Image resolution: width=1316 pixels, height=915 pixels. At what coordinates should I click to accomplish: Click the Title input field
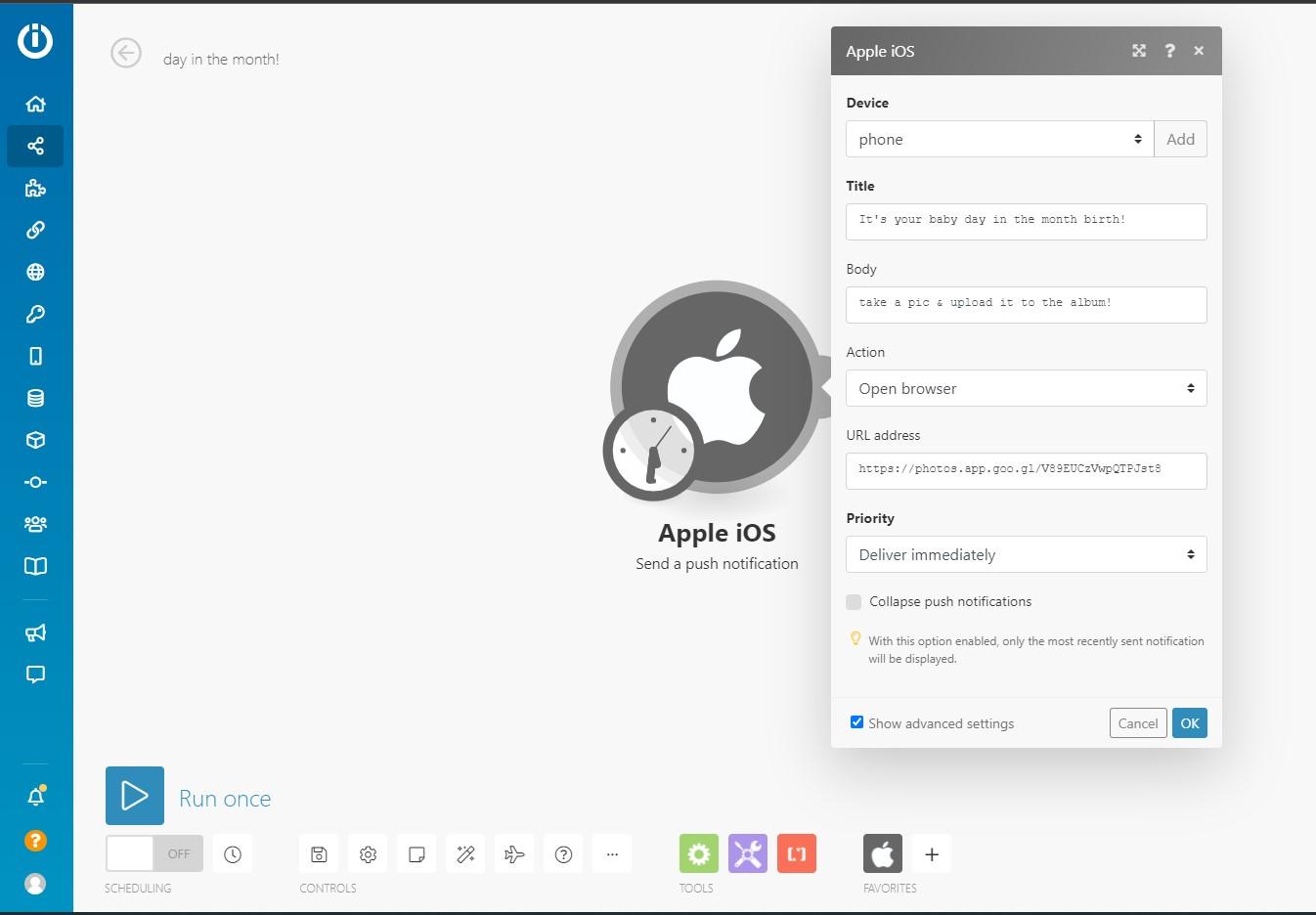click(1026, 222)
